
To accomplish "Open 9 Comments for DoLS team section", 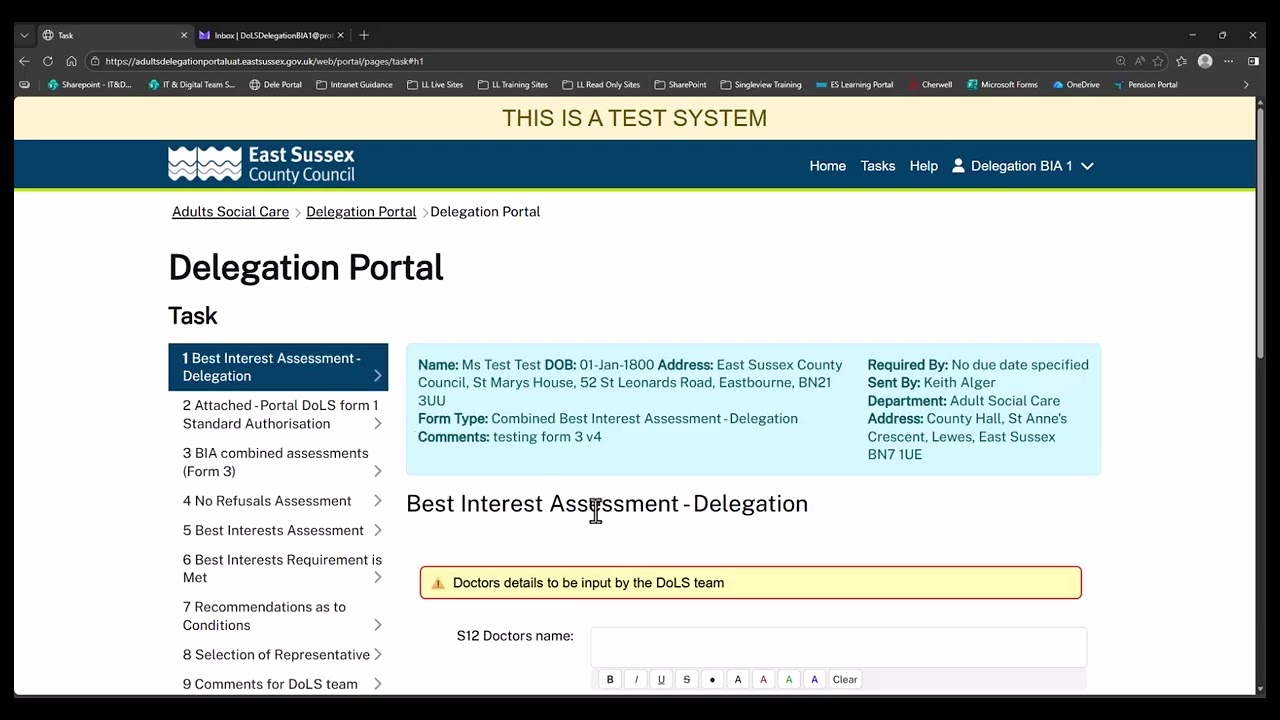I will pyautogui.click(x=278, y=684).
